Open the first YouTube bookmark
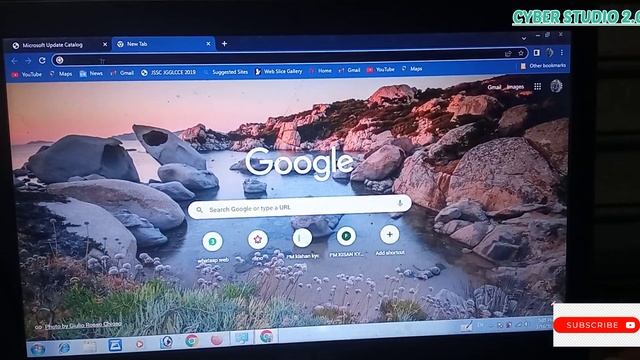This screenshot has width=640, height=360. pyautogui.click(x=27, y=74)
